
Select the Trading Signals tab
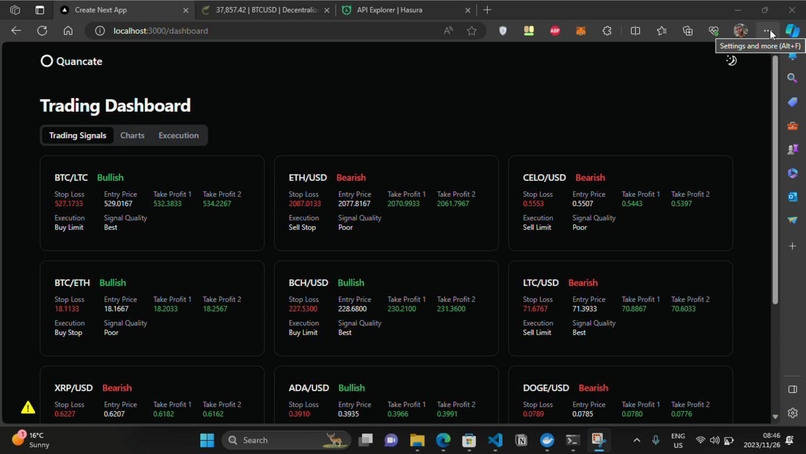click(x=78, y=135)
